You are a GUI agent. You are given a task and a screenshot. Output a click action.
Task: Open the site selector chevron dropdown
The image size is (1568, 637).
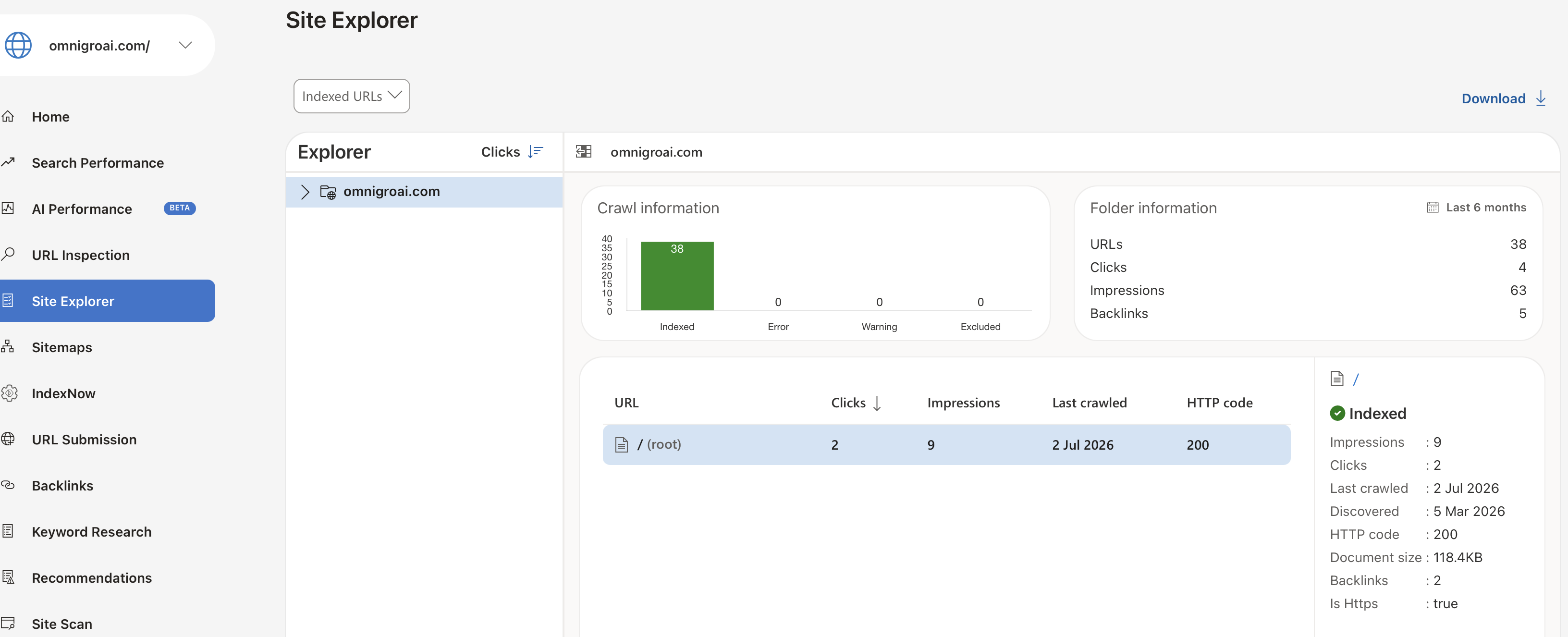point(185,45)
